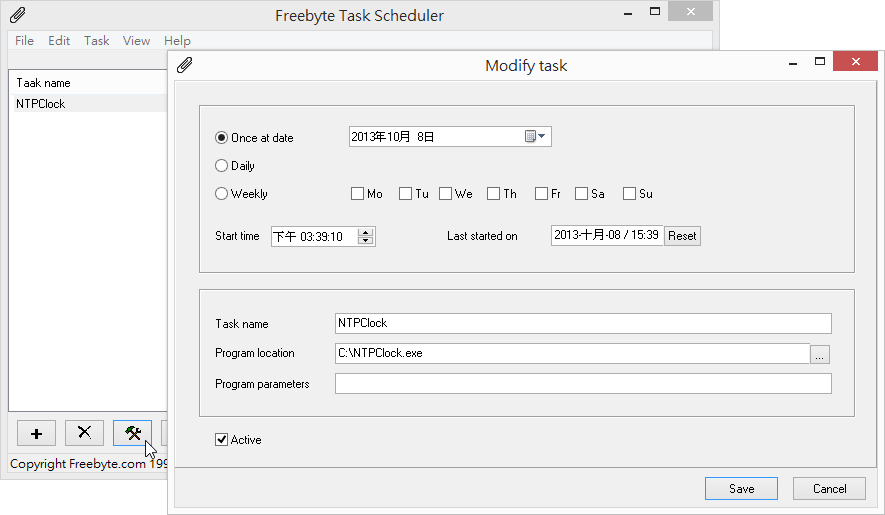Click the Program parameters text field
The image size is (885, 515).
(x=583, y=384)
